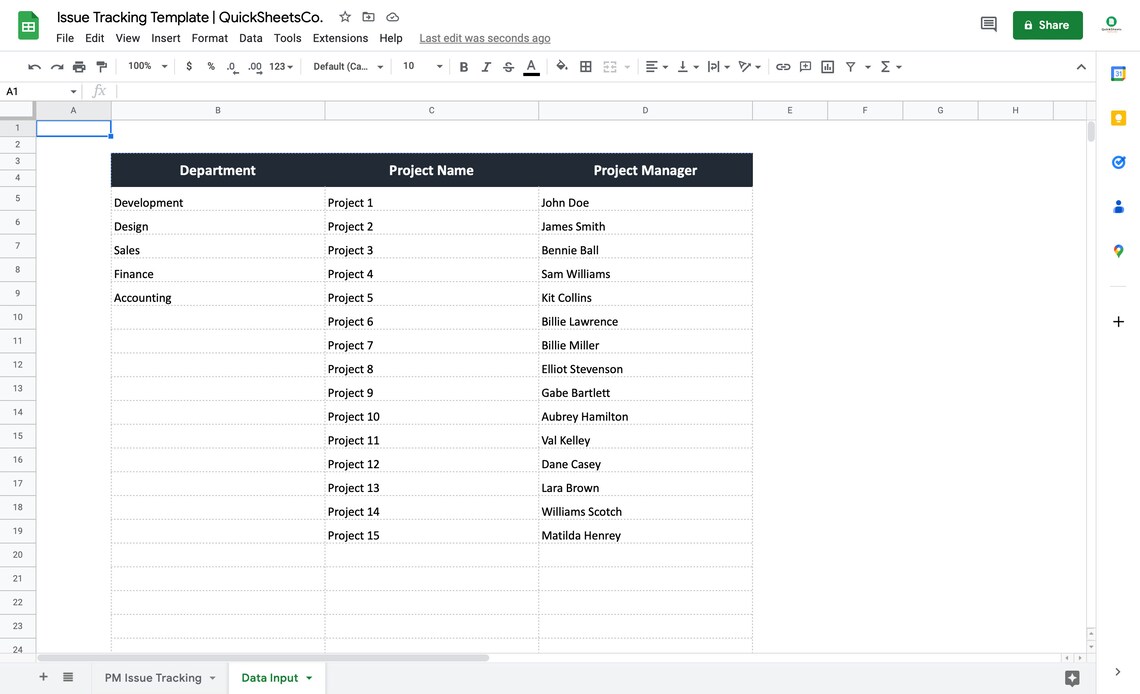The height and width of the screenshot is (694, 1140).
Task: Open the text color picker
Action: coord(531,66)
